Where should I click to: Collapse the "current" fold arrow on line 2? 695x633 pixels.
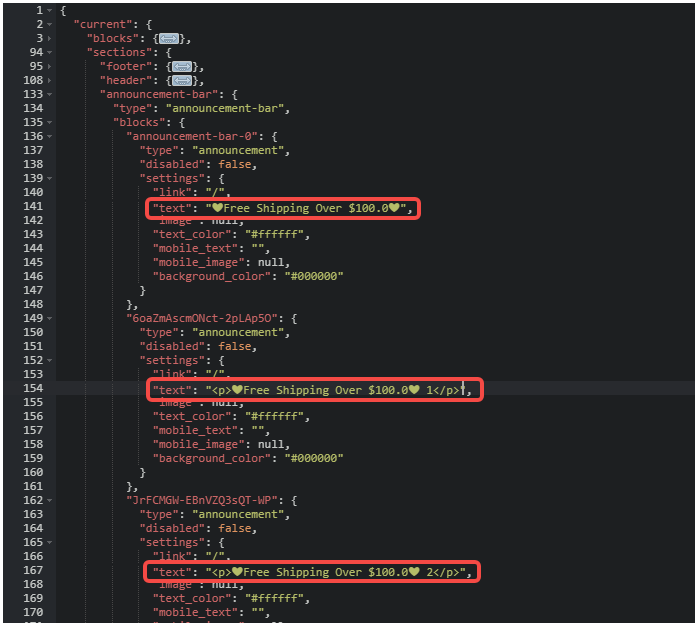[49, 24]
